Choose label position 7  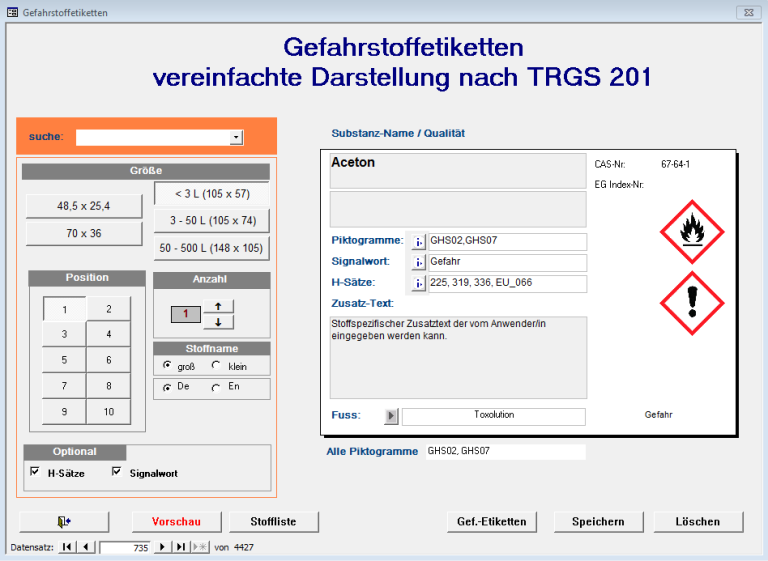64,386
